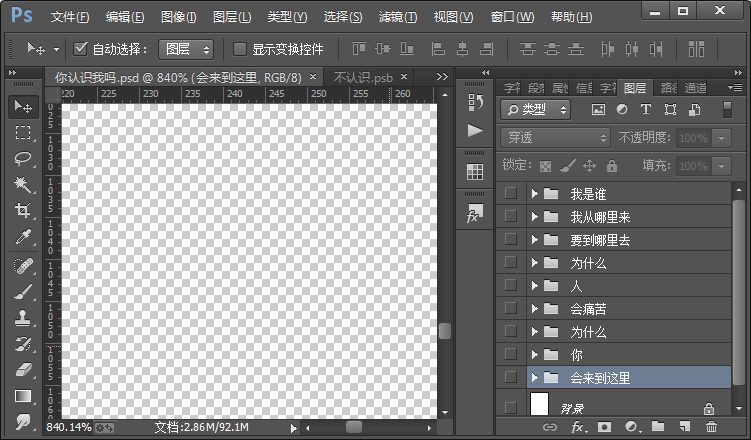The width and height of the screenshot is (751, 440).
Task: Select the Rectangular Marquee tool
Action: tap(23, 132)
